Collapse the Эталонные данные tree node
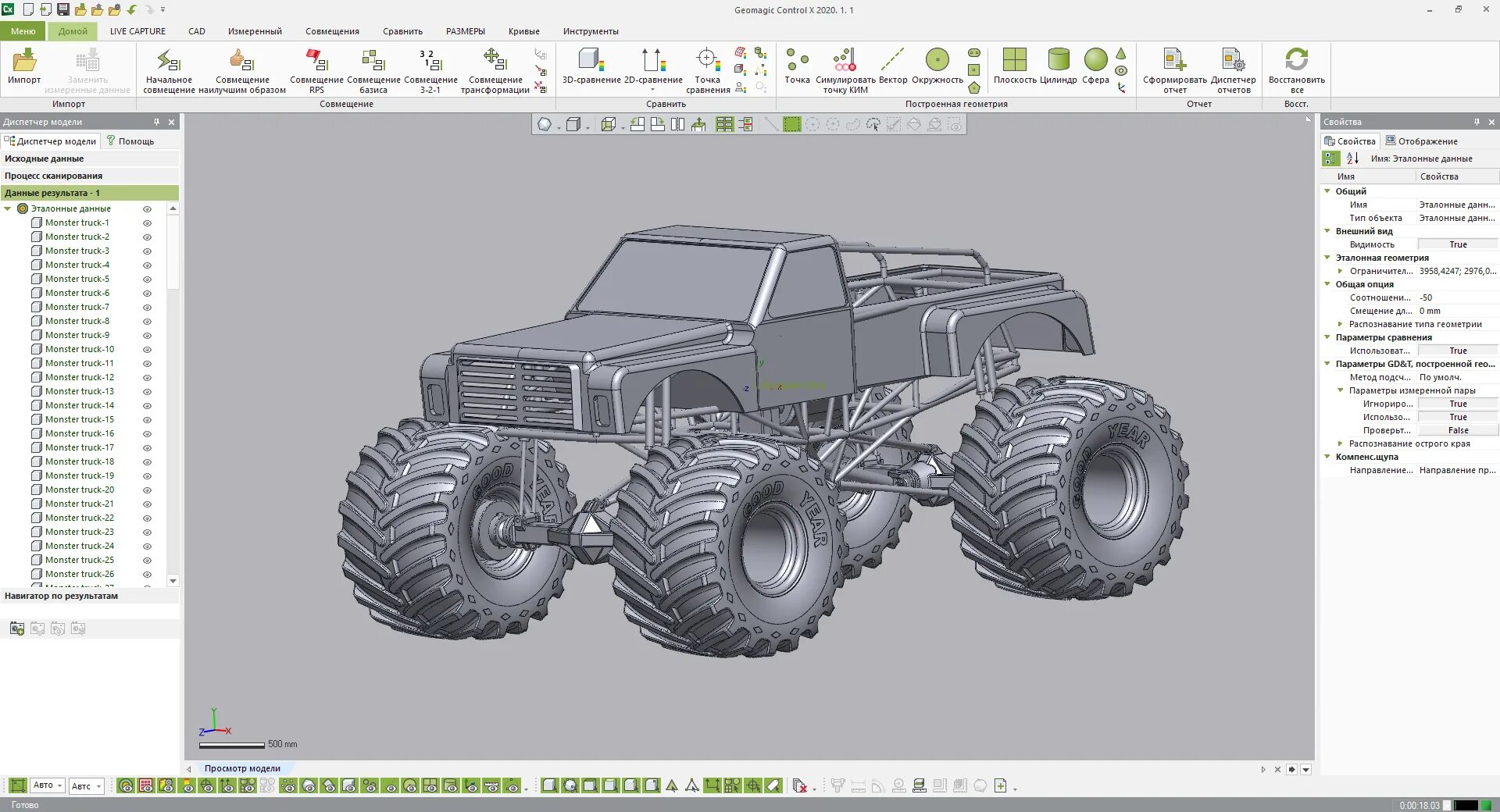Screen dimensions: 1500x812 point(8,208)
